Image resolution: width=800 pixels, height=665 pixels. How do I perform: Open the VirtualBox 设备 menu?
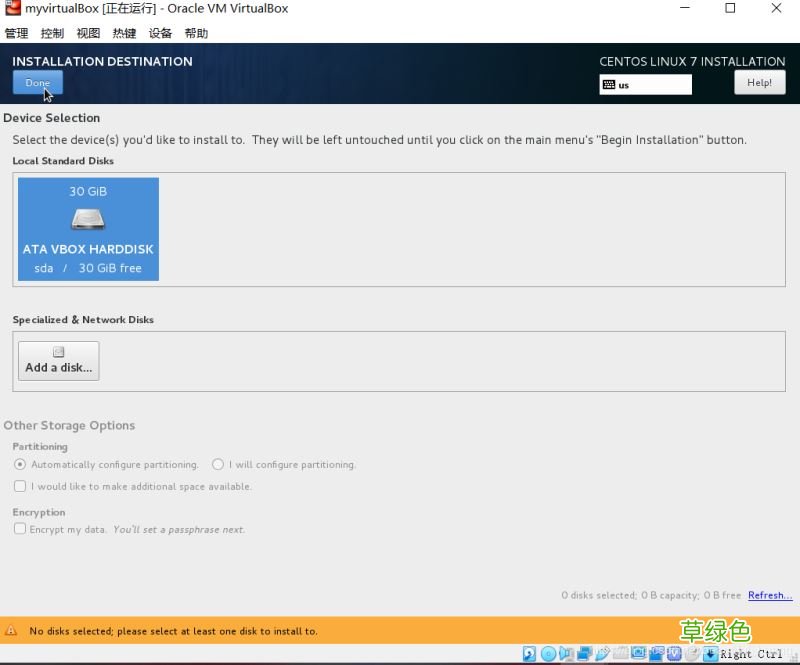(160, 32)
